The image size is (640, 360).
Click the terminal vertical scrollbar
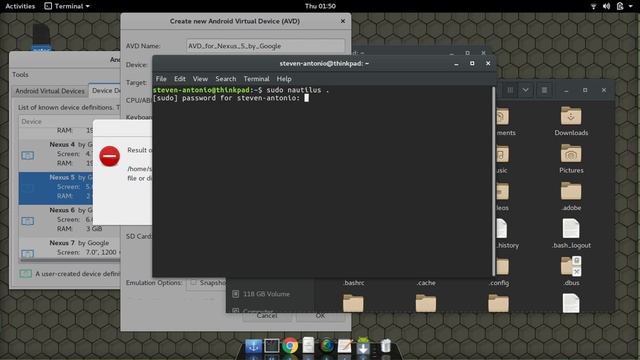coord(493,181)
